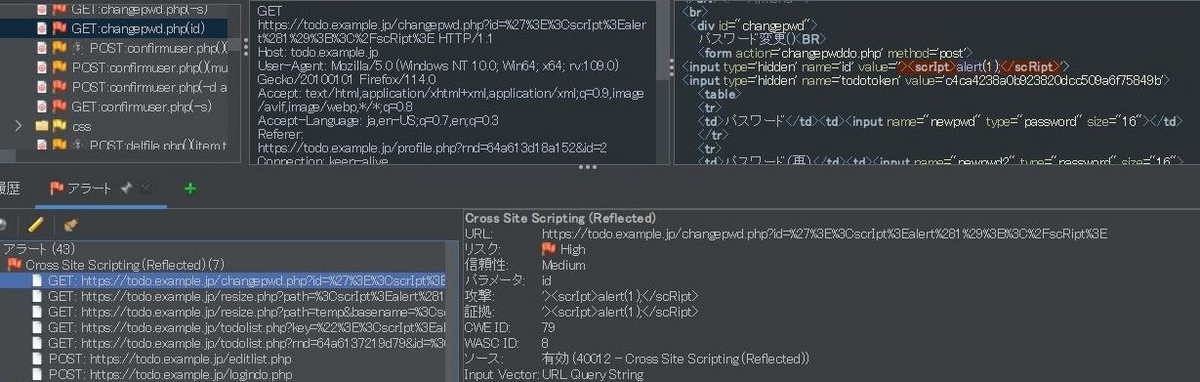Click the flag icon on POST:confirmuser.php()(mu row
The image size is (1200, 382).
(60, 68)
